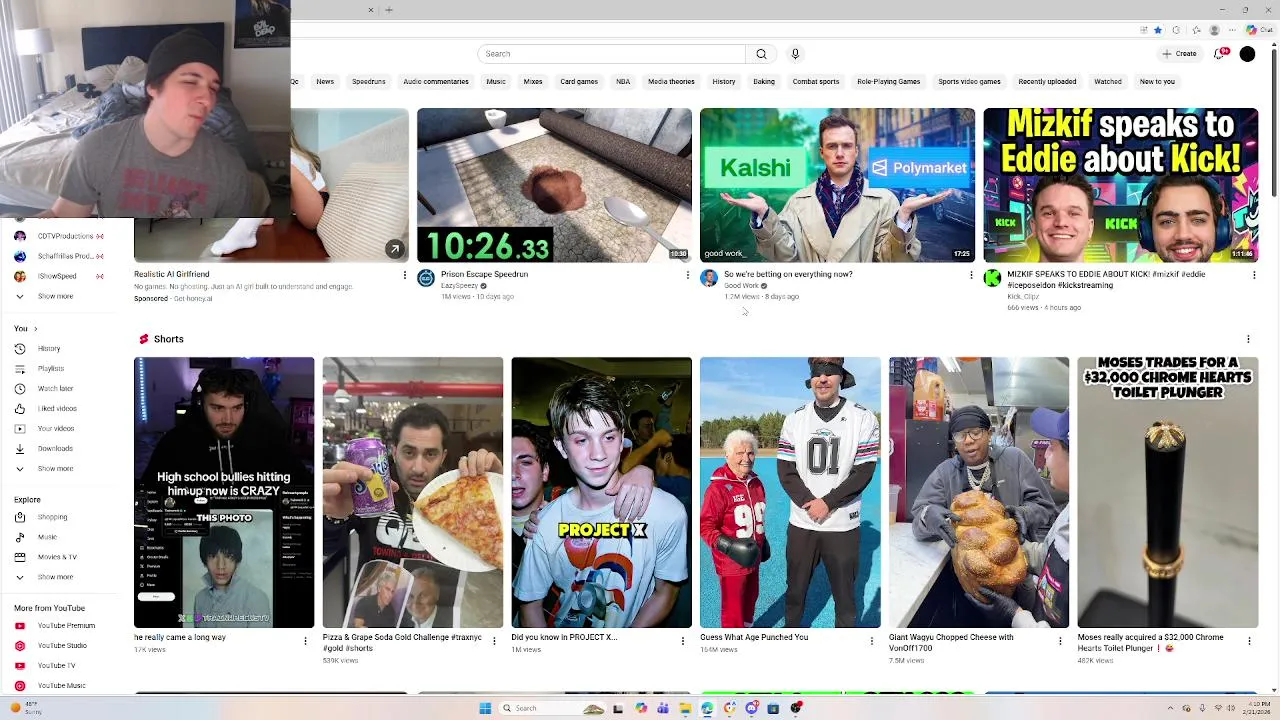Select the Recently uploaded chip
The width and height of the screenshot is (1280, 720).
(1047, 82)
